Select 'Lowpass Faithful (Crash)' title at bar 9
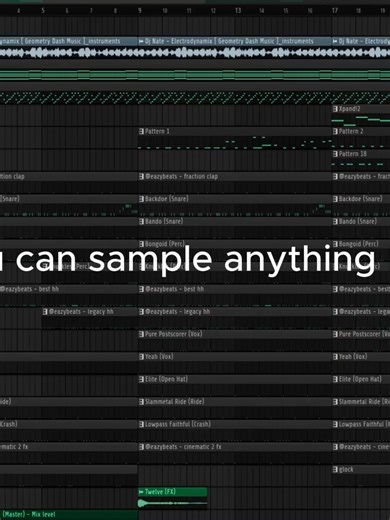390x520 pixels. tap(178, 424)
